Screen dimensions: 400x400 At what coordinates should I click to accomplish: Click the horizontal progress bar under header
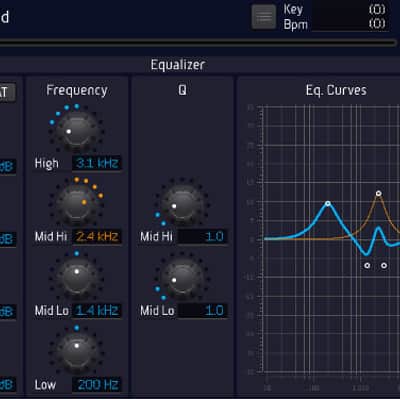pos(198,43)
